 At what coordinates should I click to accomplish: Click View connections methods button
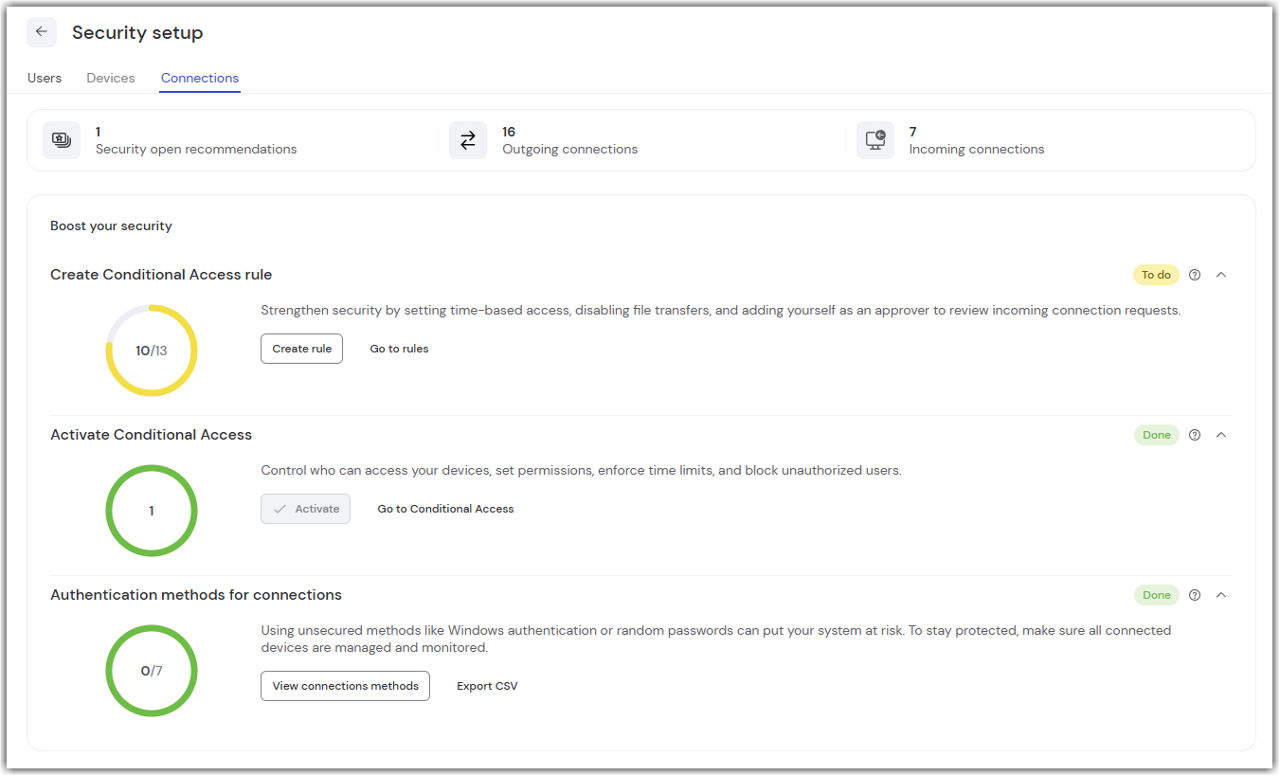click(x=345, y=686)
